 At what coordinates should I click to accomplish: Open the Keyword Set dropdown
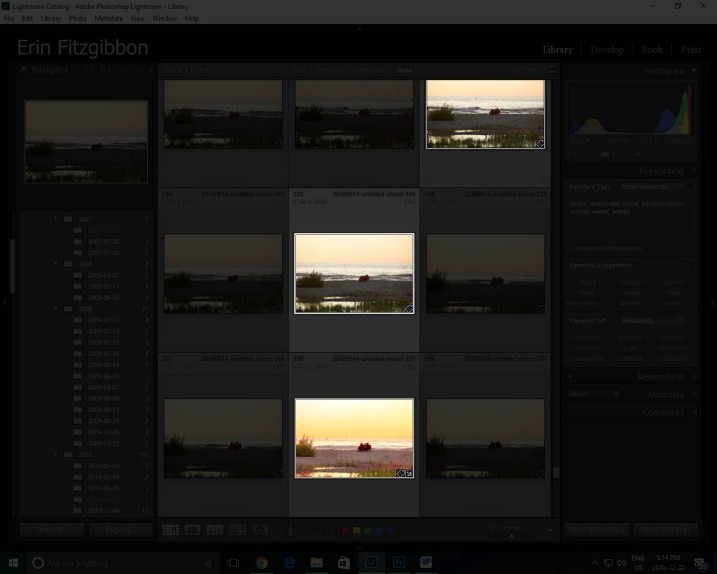tap(652, 321)
